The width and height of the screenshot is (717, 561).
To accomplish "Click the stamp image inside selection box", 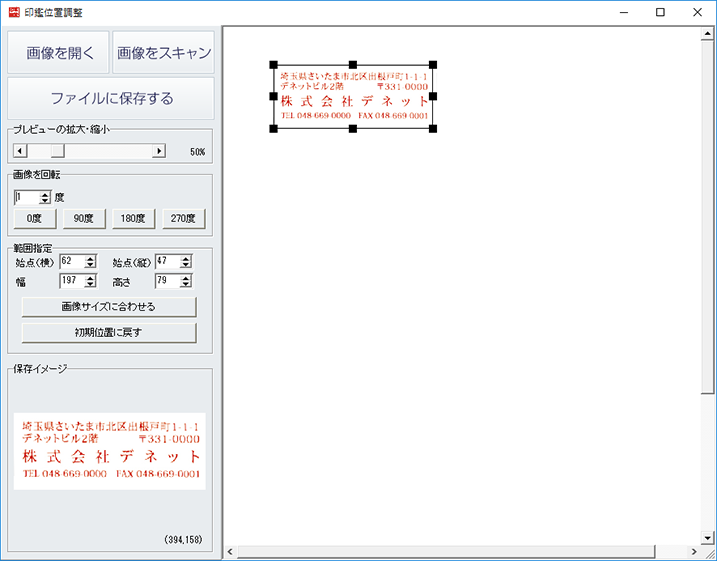I will click(353, 96).
